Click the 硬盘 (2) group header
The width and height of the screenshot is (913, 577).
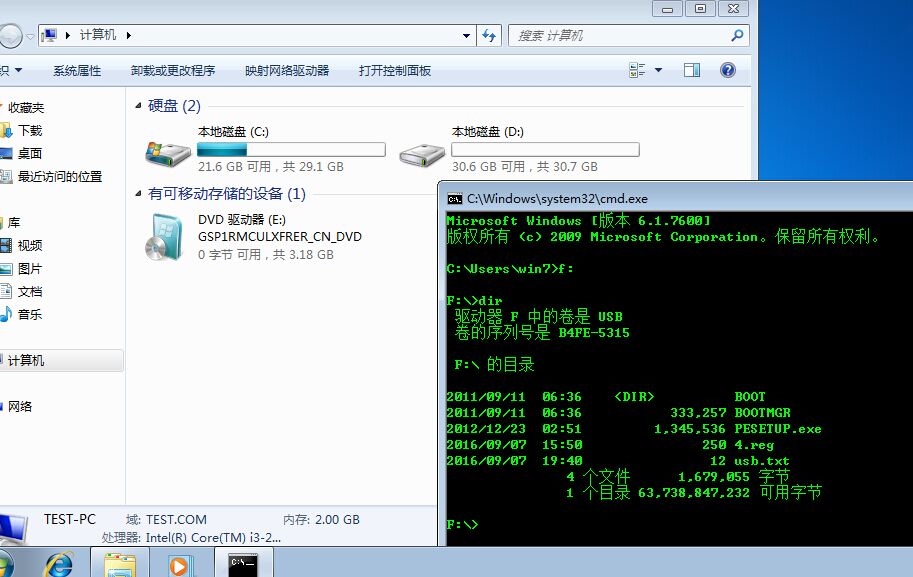click(174, 105)
